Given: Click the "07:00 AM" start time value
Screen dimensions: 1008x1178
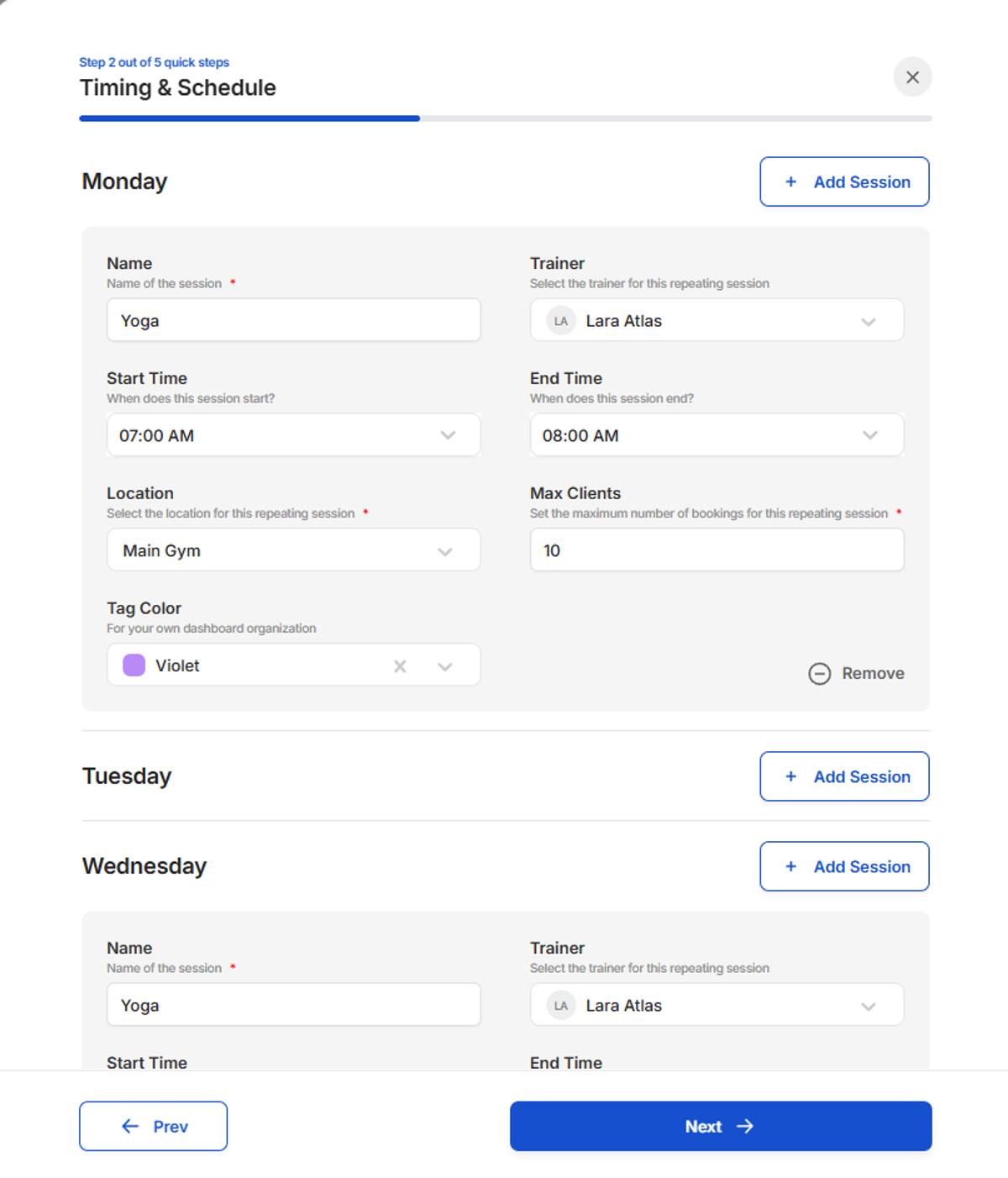Looking at the screenshot, I should (156, 435).
